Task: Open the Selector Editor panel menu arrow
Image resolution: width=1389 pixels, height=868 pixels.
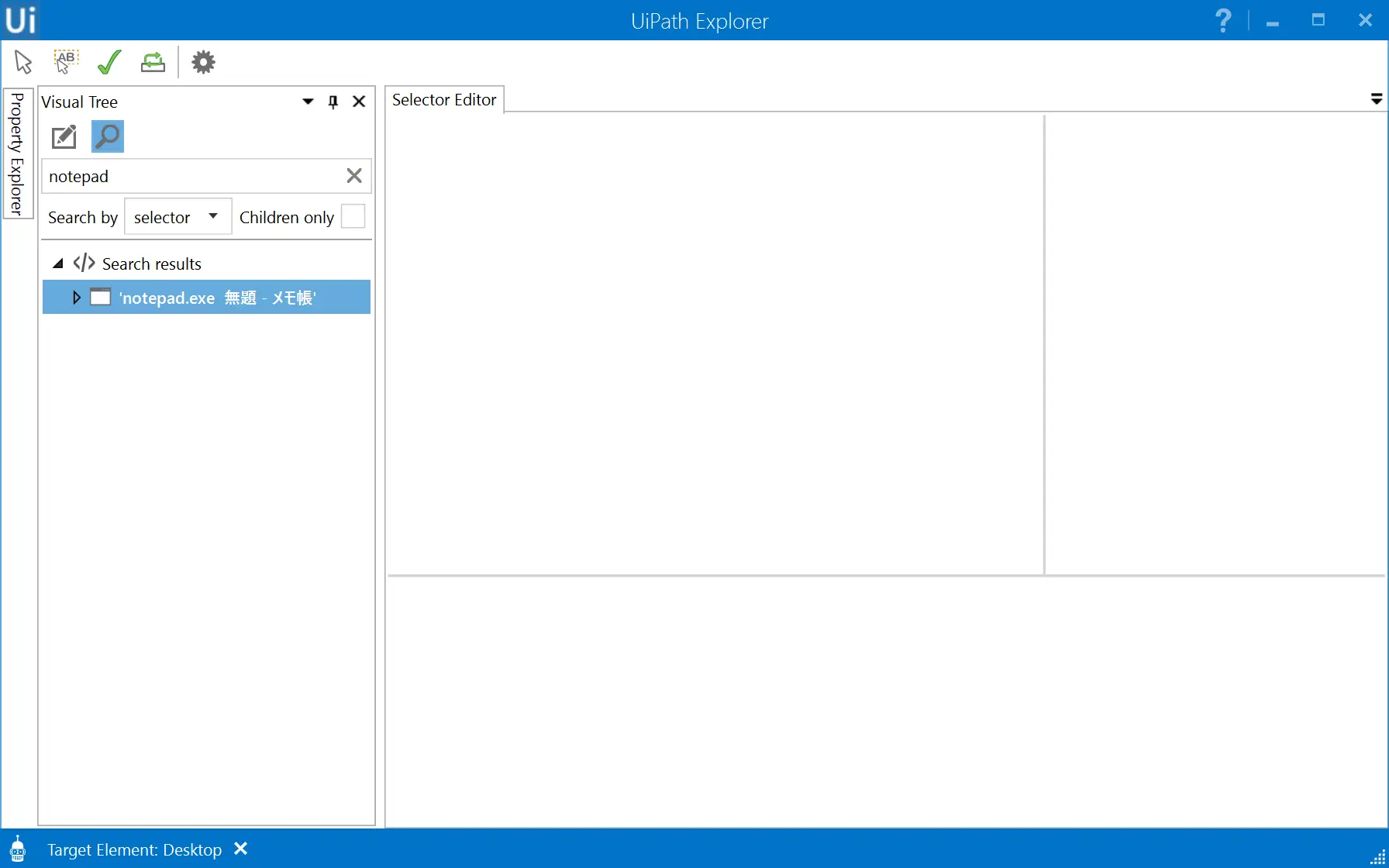Action: click(x=1377, y=99)
